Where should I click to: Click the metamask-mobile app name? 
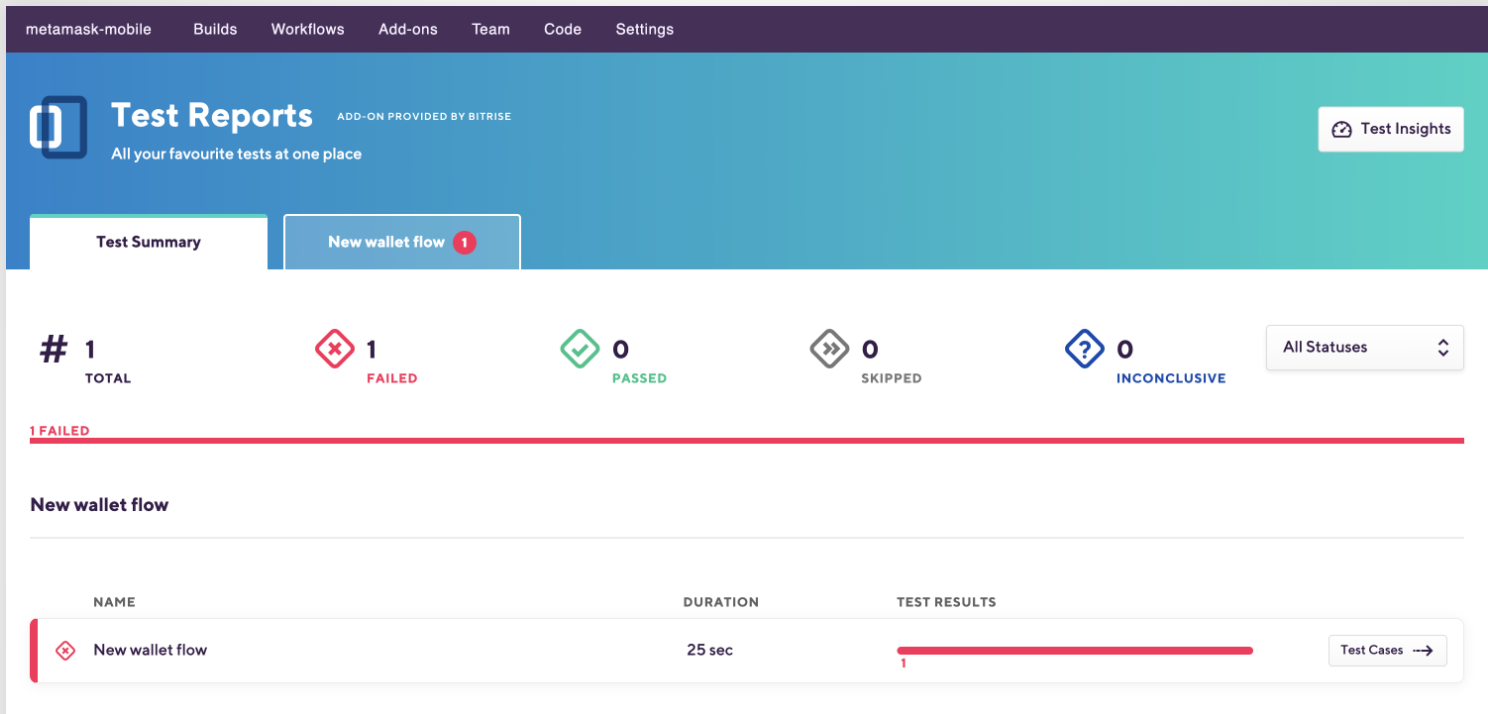click(89, 29)
